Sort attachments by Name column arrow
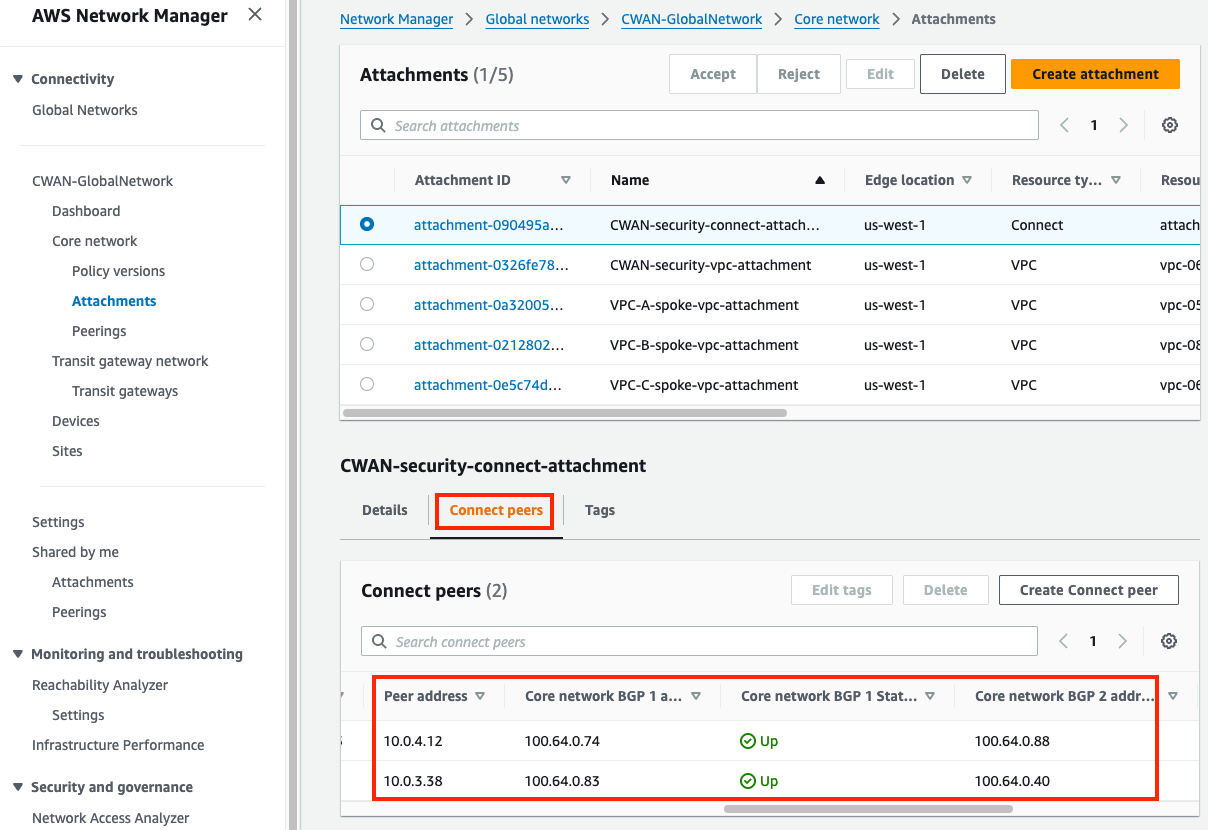 [820, 180]
